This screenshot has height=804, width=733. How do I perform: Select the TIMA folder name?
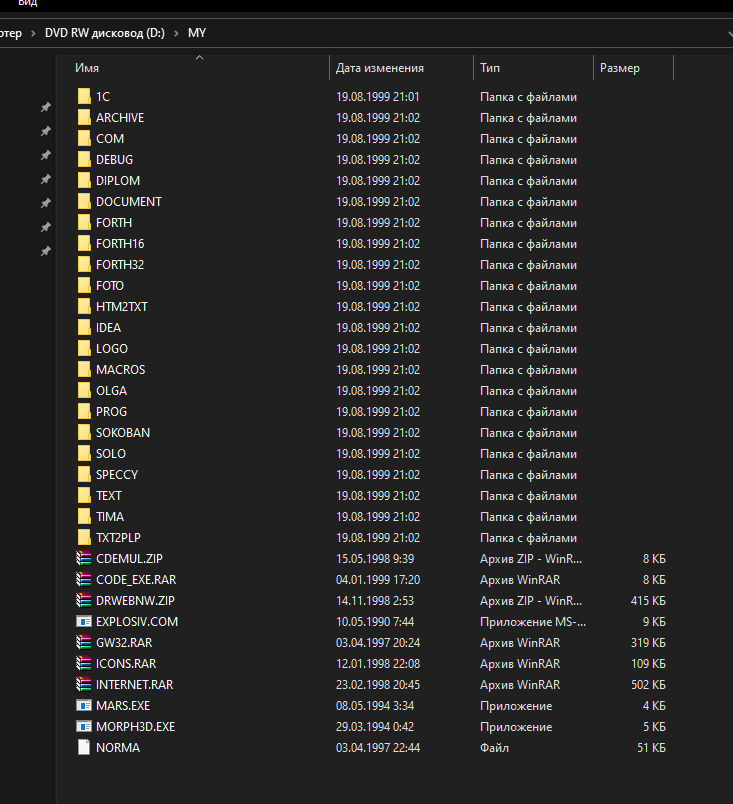coord(110,517)
